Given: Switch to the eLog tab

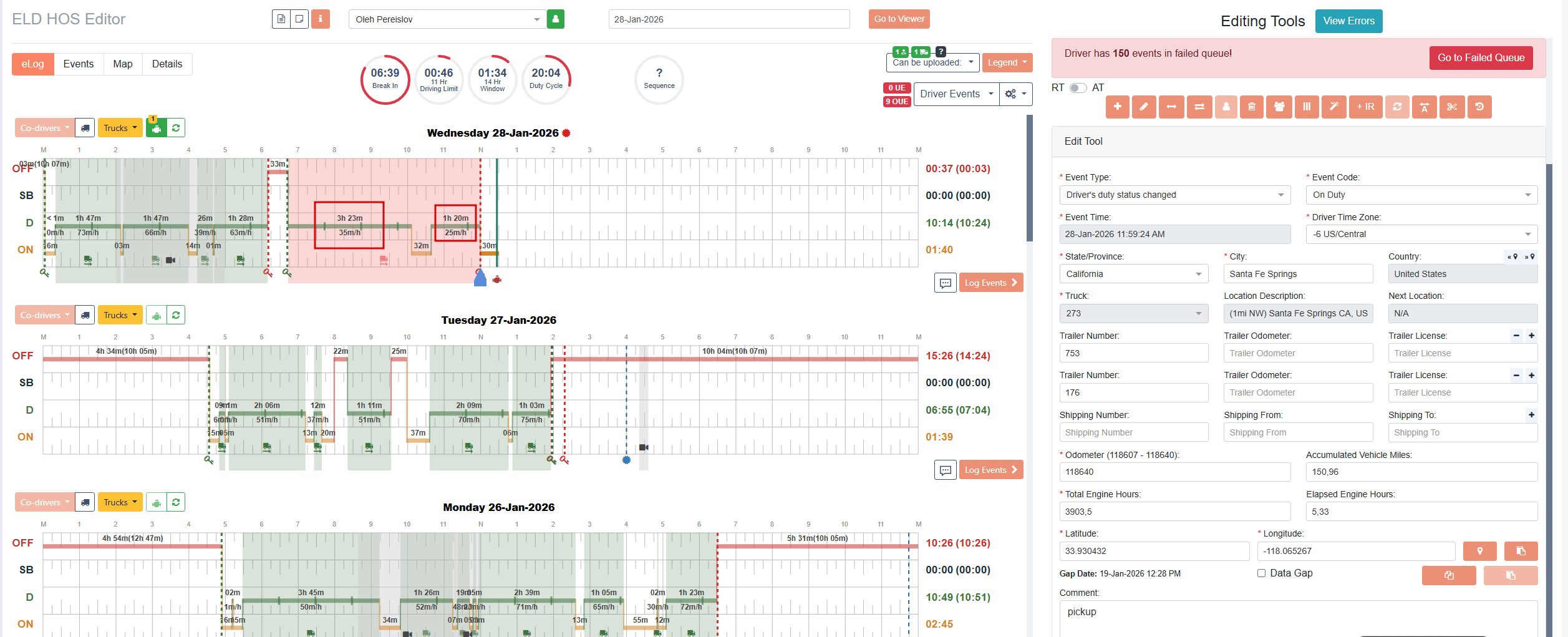Looking at the screenshot, I should pyautogui.click(x=33, y=64).
